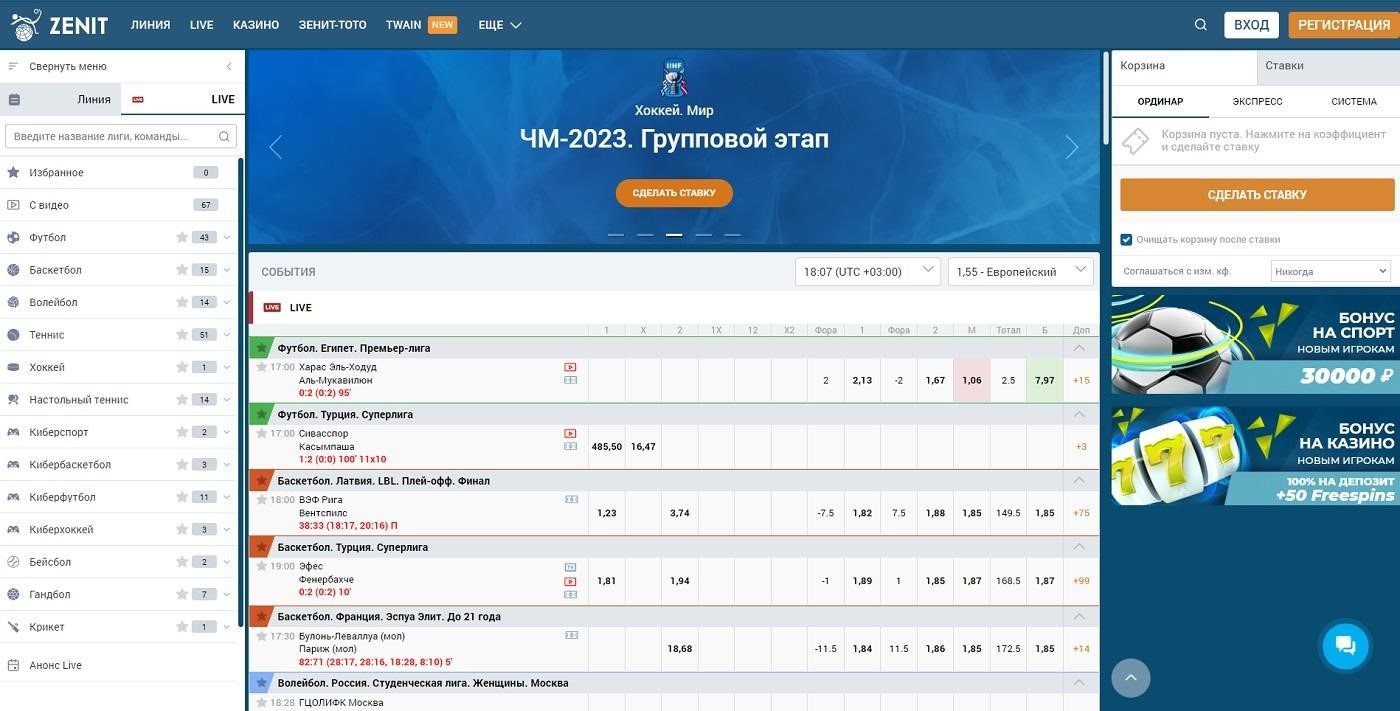Image resolution: width=1400 pixels, height=711 pixels.
Task: Click the Хоккей puck icon in the sidebar
Action: click(13, 367)
